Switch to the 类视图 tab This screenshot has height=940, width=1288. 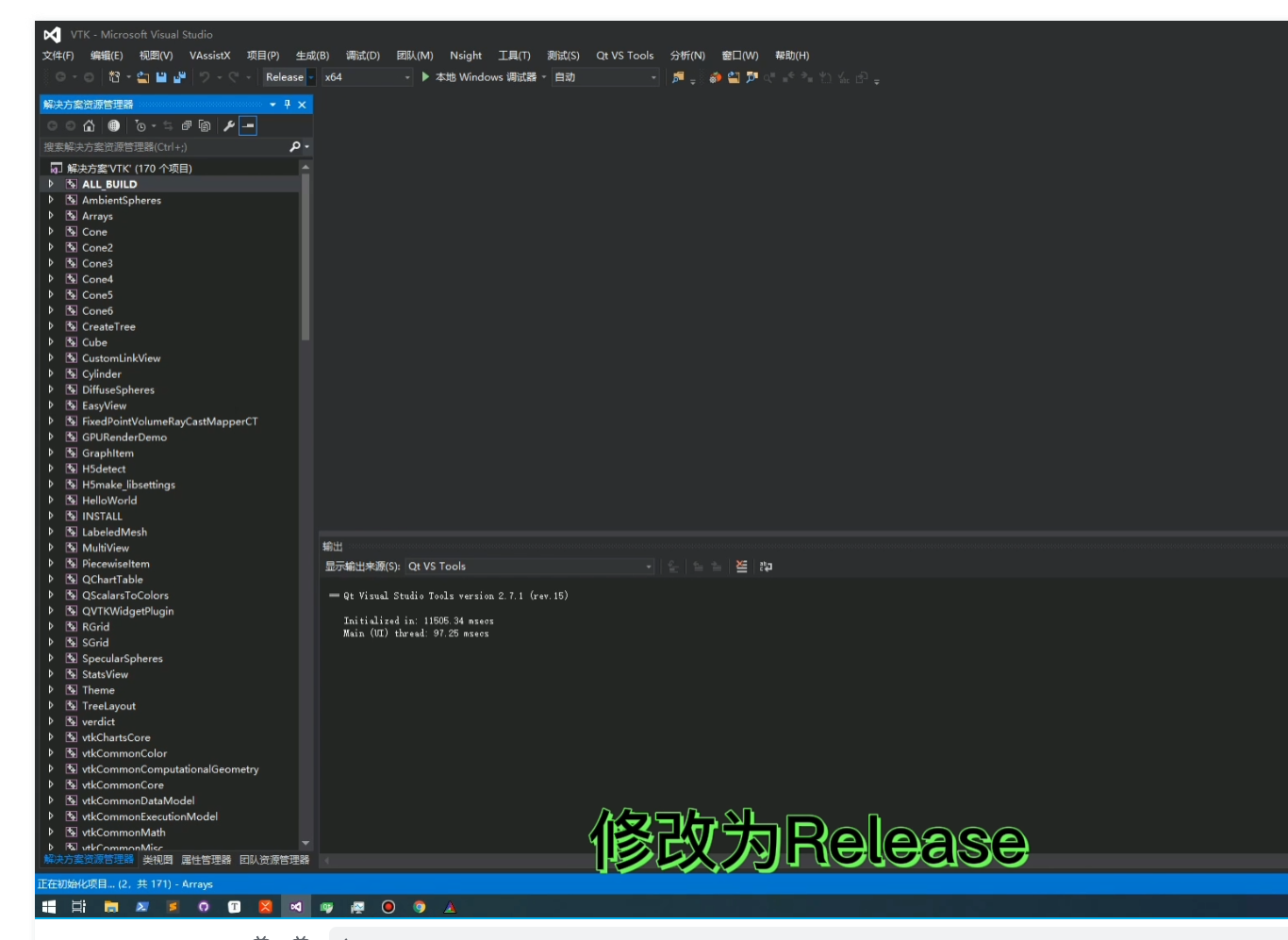(x=157, y=860)
